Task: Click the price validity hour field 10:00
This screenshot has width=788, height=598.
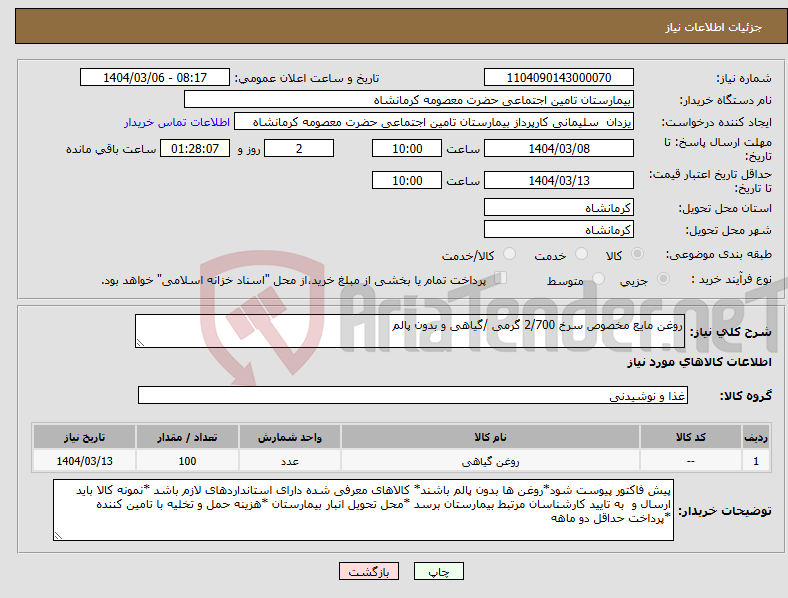Action: pos(407,180)
